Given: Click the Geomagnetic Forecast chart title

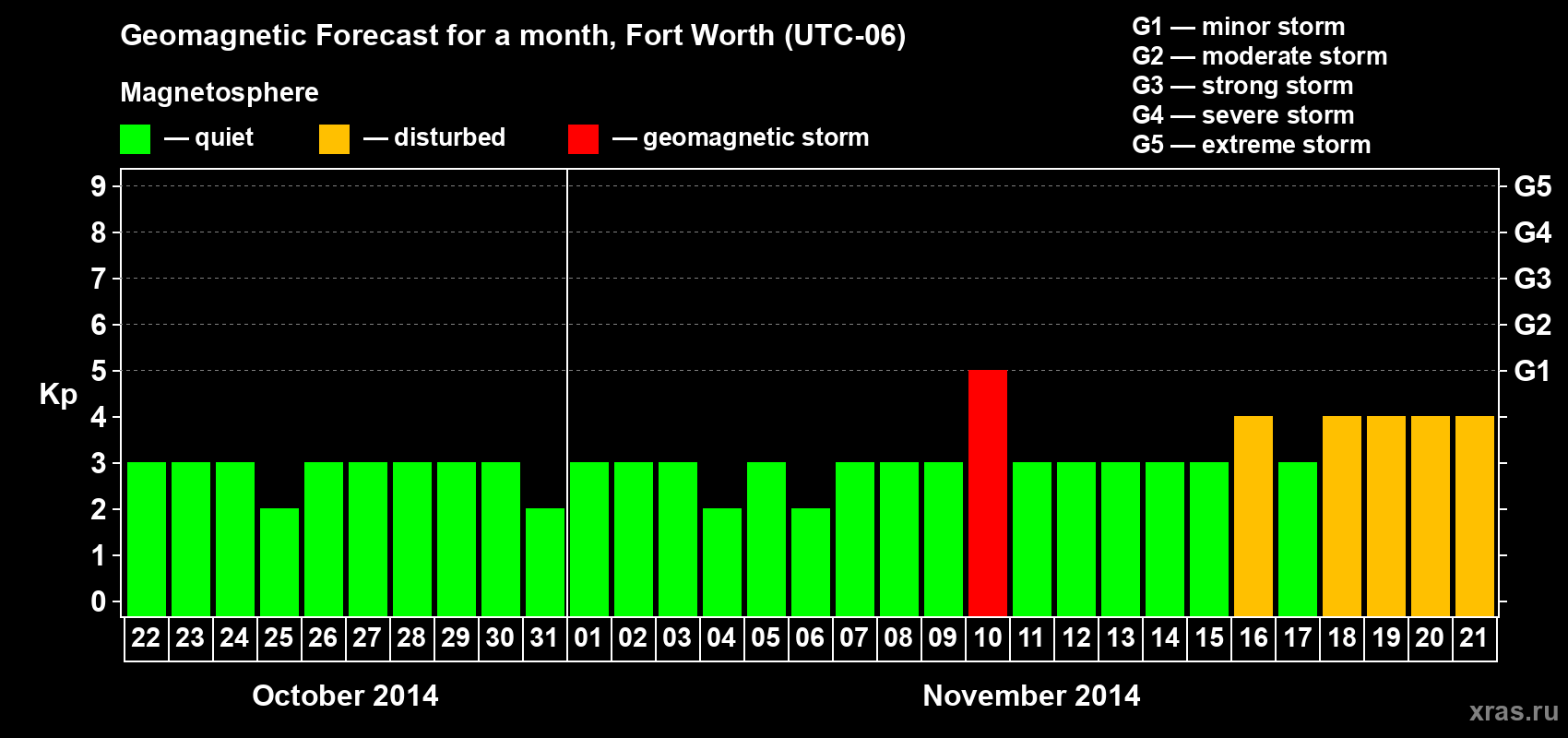Looking at the screenshot, I should (513, 36).
